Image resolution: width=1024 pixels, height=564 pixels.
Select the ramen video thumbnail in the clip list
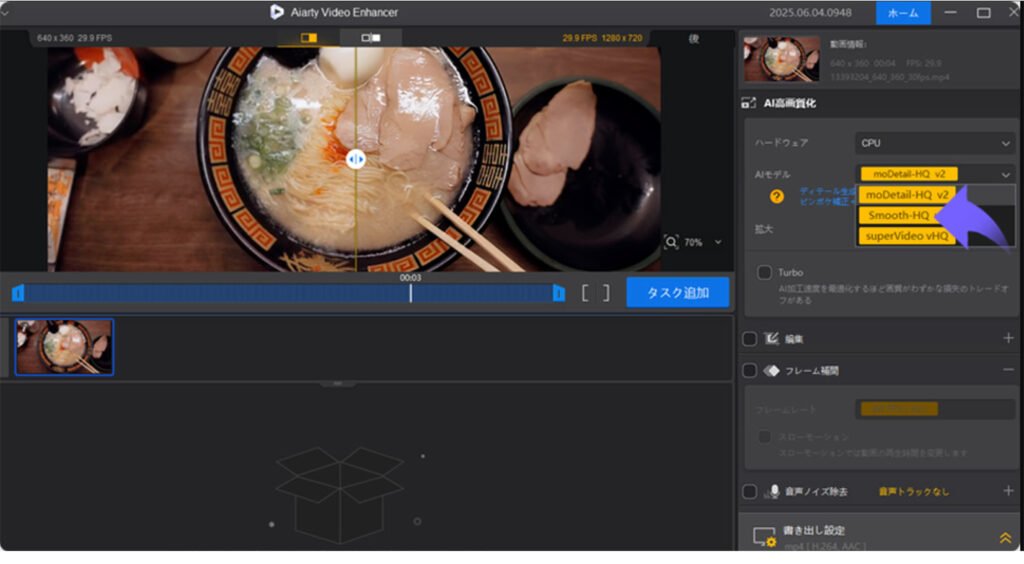[x=64, y=347]
